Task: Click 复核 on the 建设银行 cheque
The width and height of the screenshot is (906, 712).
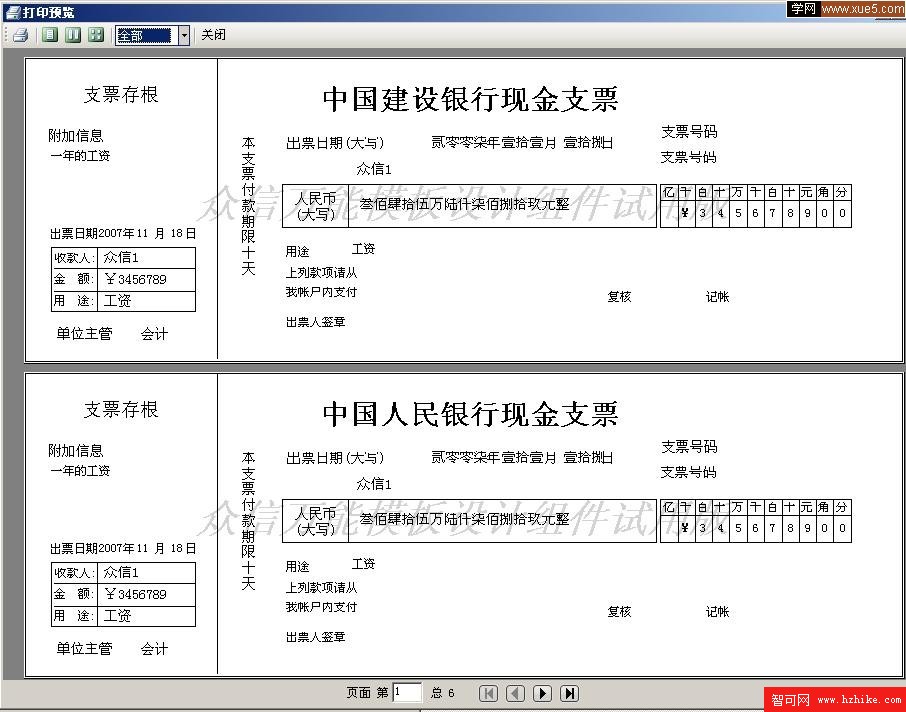Action: [x=619, y=297]
